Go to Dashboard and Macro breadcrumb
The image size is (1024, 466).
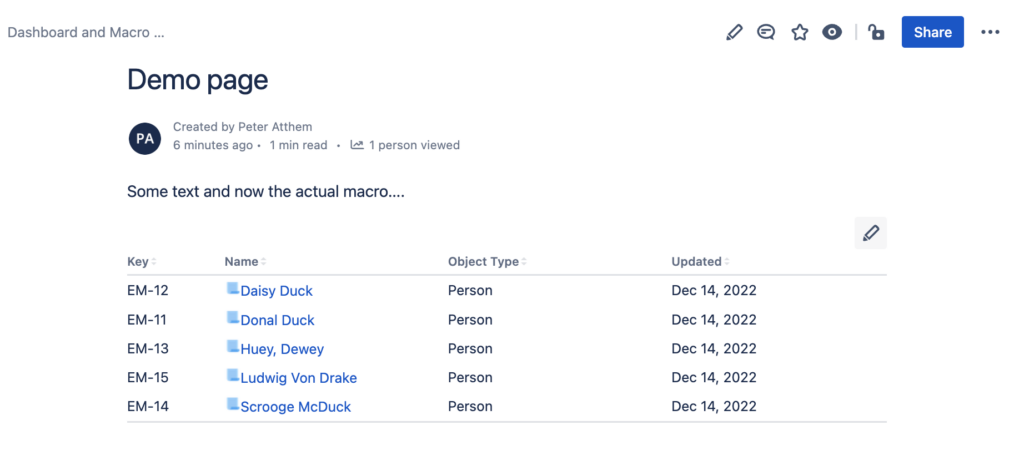point(86,33)
